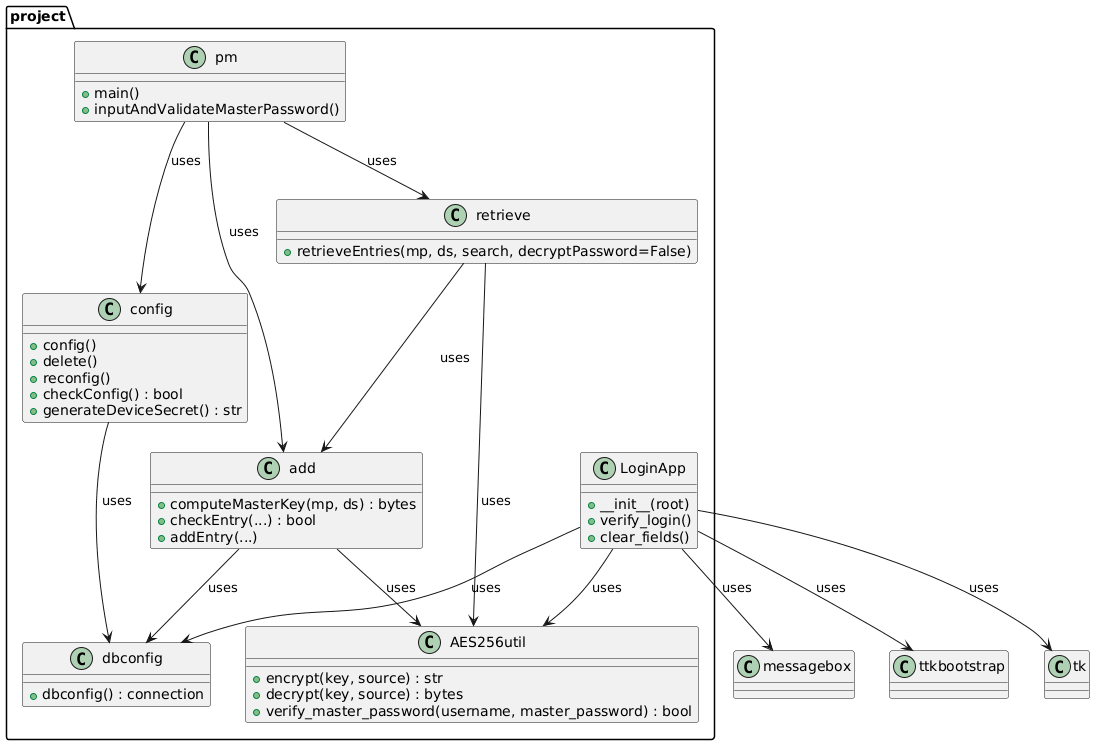Select the add class circle icon

[x=268, y=468]
